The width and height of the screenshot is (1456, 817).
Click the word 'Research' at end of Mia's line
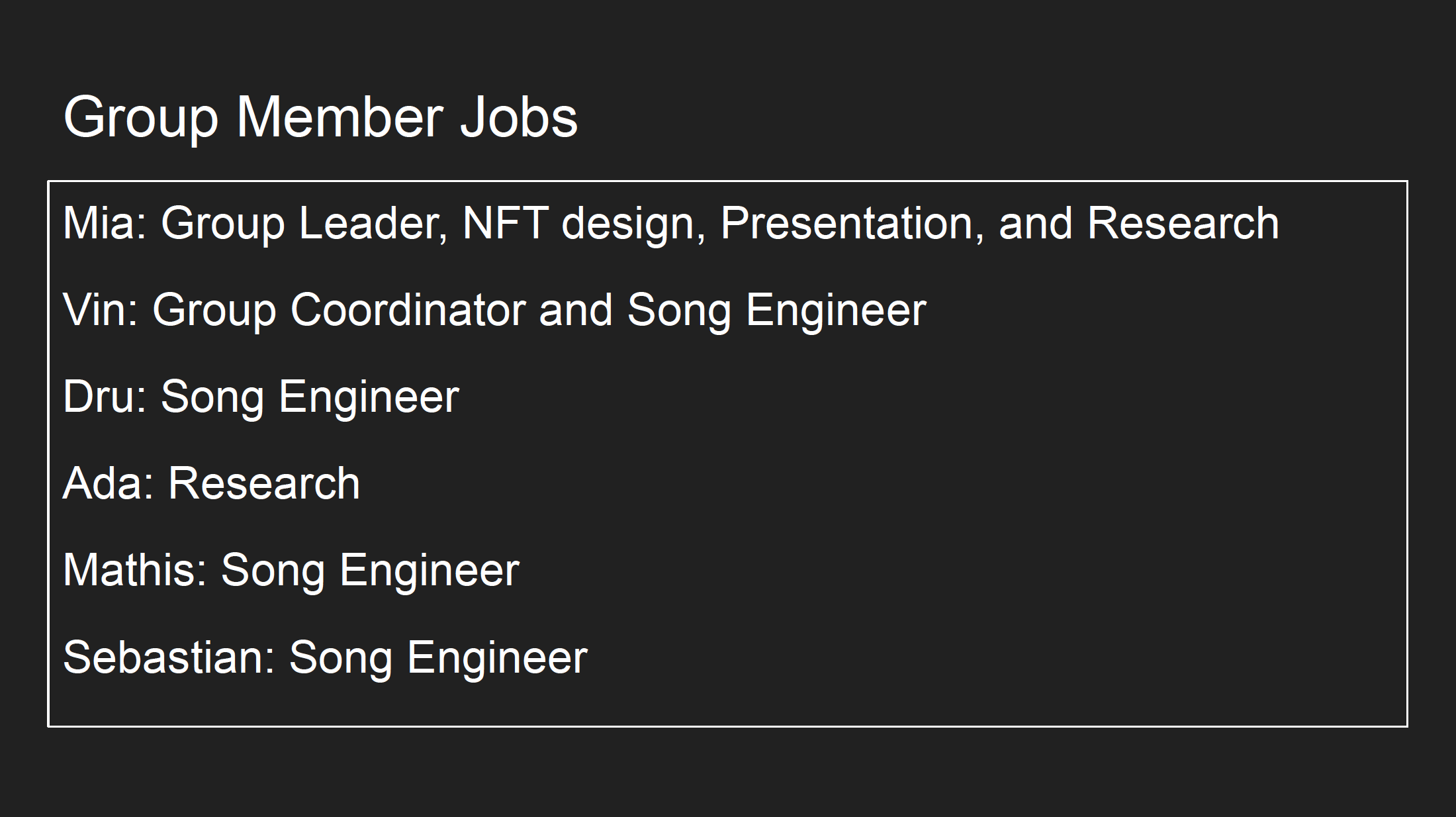(x=1183, y=222)
